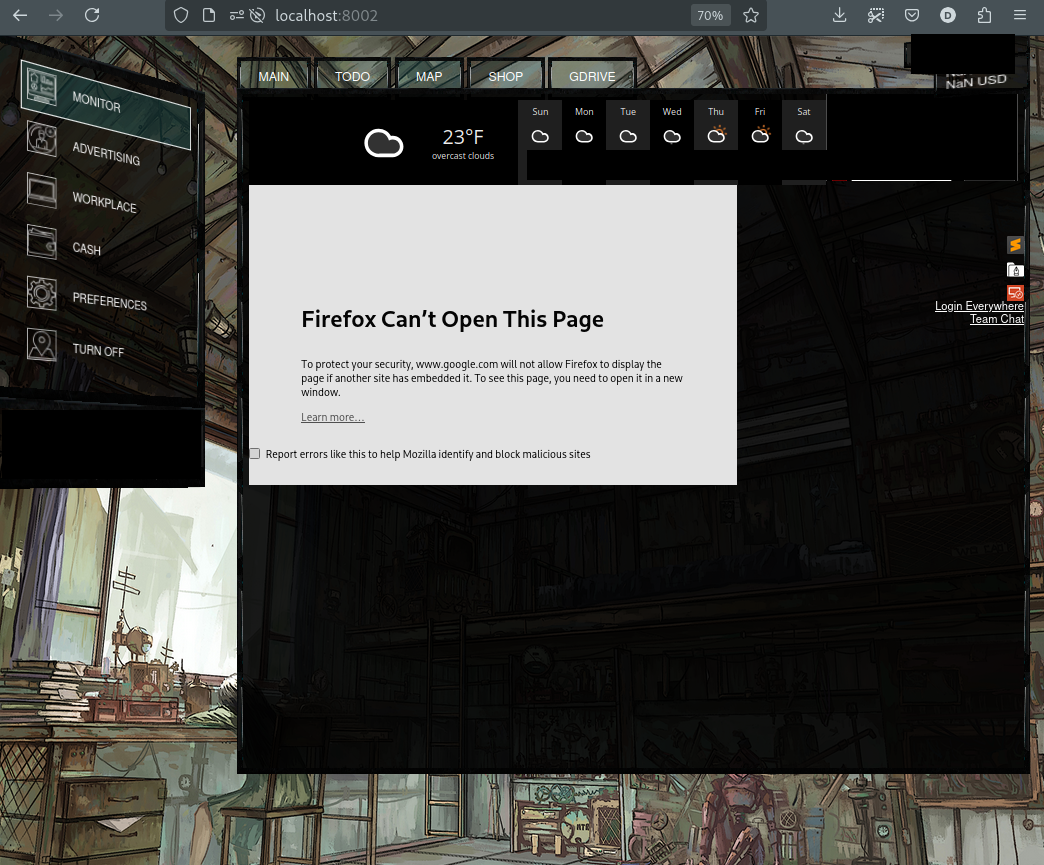Select the Mon forecast day
Screen dimensions: 1044x865
coord(584,125)
